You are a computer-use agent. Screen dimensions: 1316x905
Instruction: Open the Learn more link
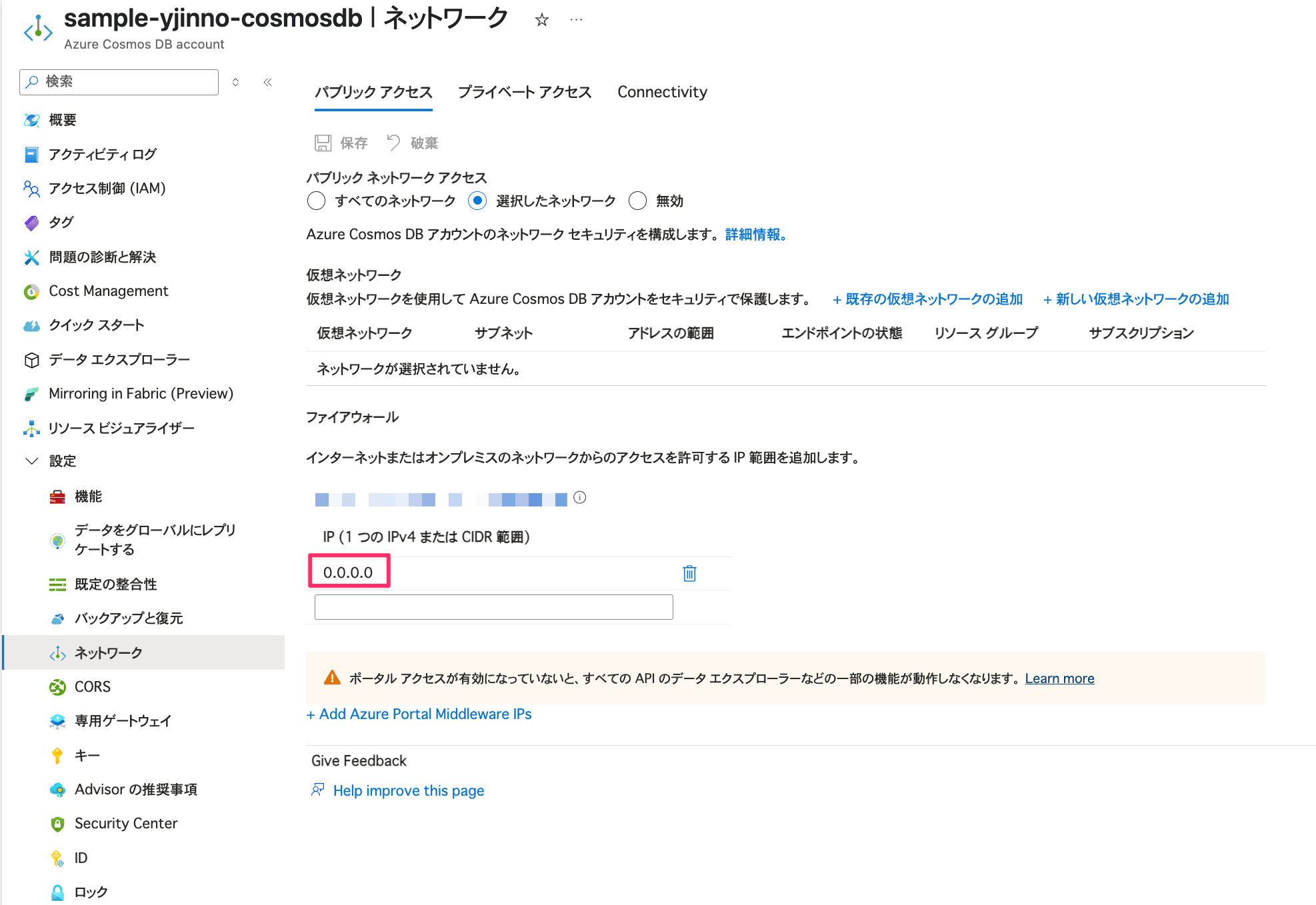point(1060,678)
